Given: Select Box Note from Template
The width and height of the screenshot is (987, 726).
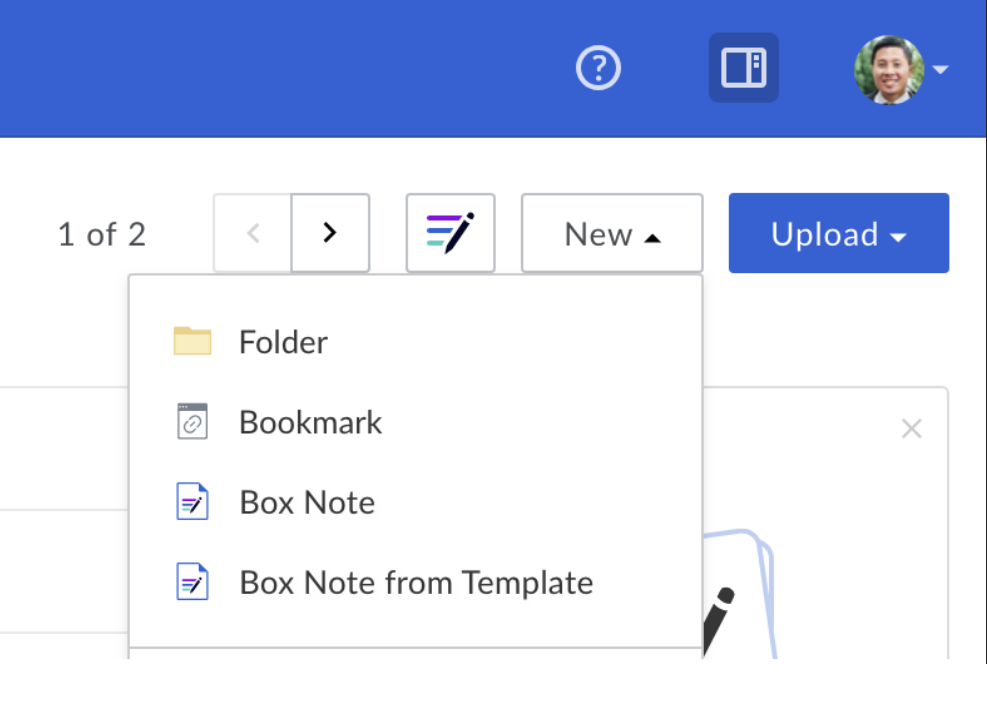Looking at the screenshot, I should pyautogui.click(x=416, y=581).
